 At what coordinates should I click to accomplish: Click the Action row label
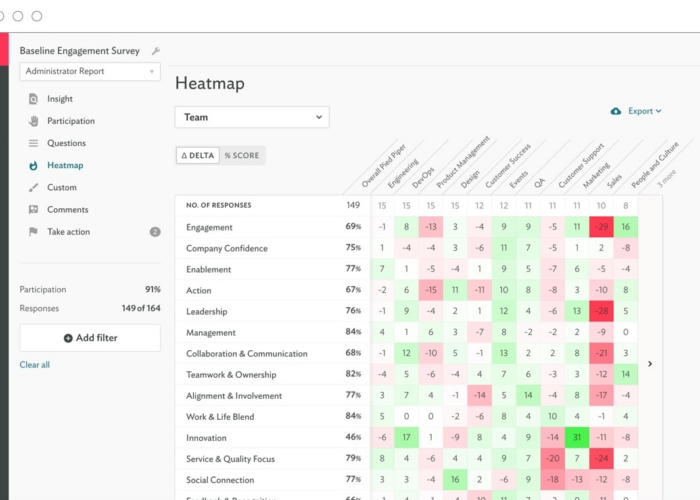pyautogui.click(x=199, y=290)
